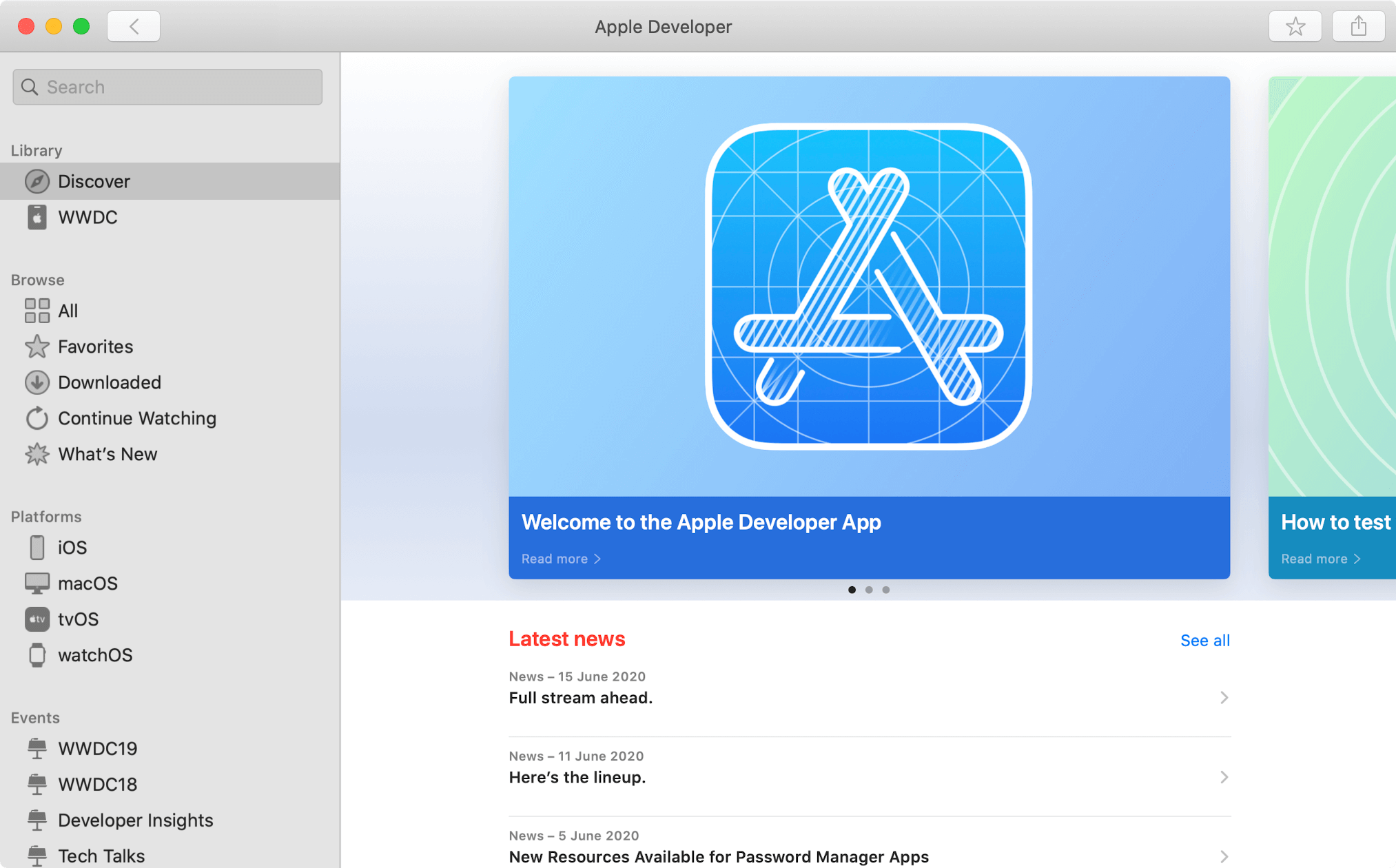1396x868 pixels.
Task: Open Developer Insights event list
Action: click(x=170, y=820)
